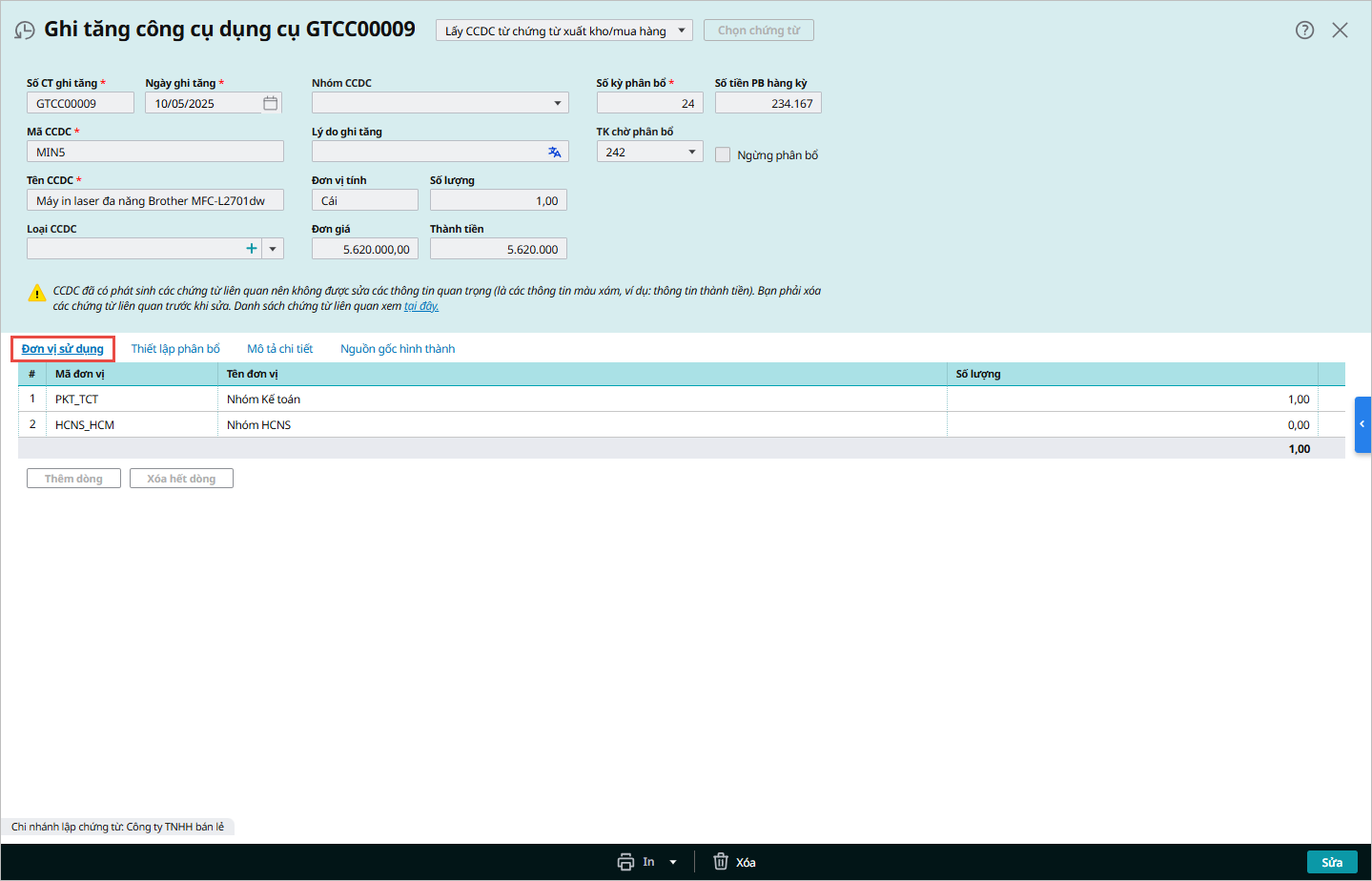Follow the 'tại đây' link

(421, 306)
